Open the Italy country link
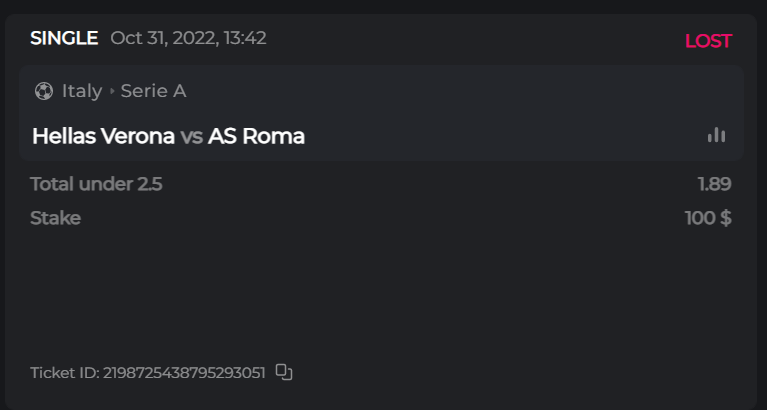 (x=82, y=91)
